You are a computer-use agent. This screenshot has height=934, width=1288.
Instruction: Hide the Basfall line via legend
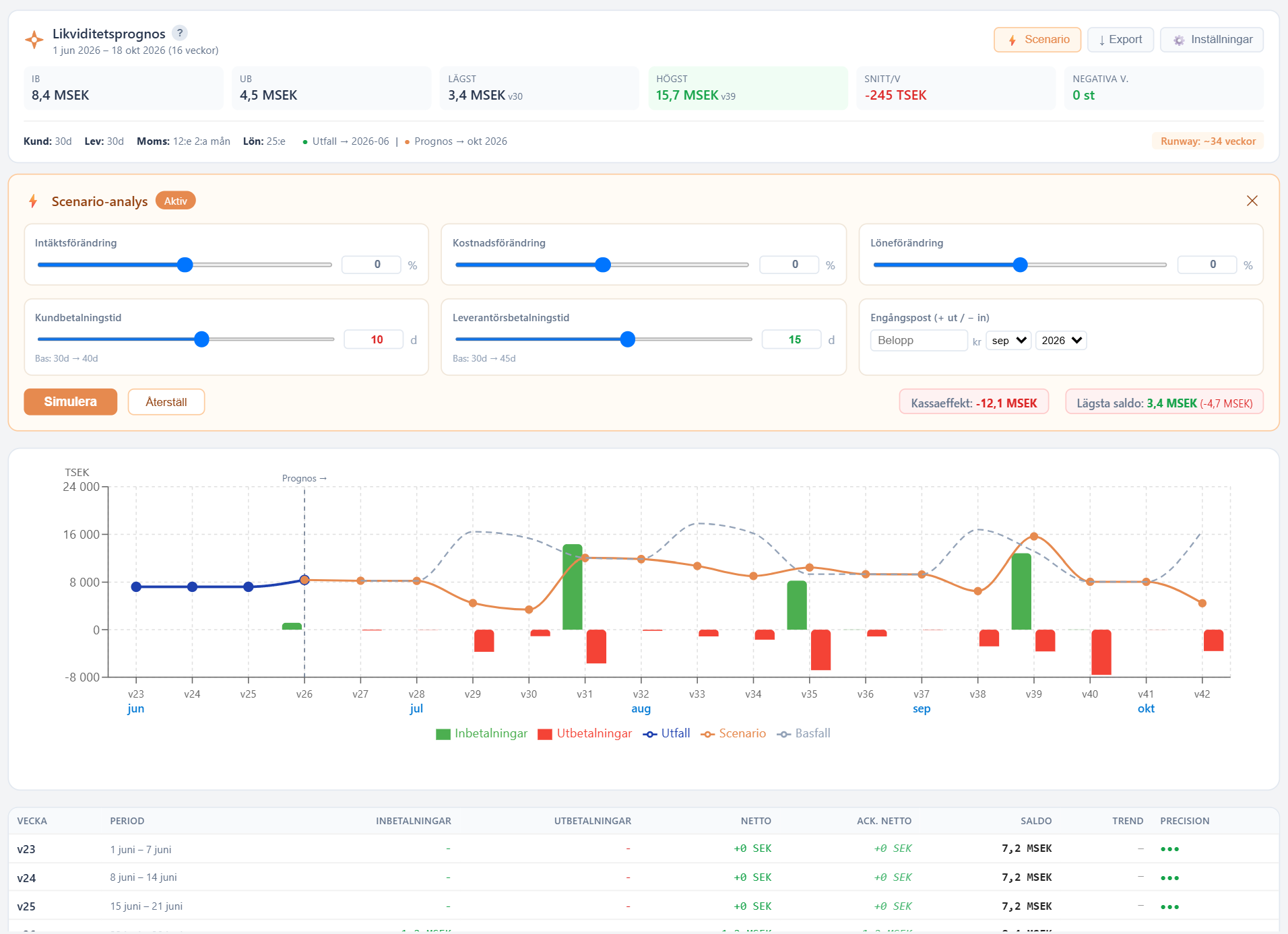pos(804,733)
